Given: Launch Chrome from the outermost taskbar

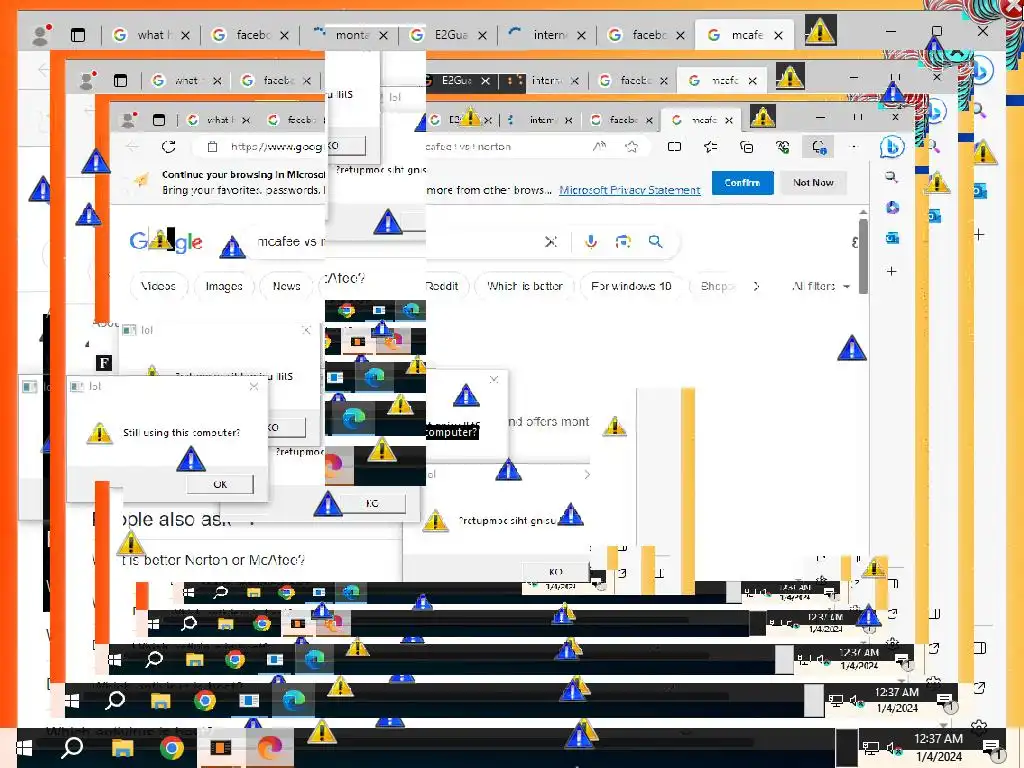Looking at the screenshot, I should pyautogui.click(x=172, y=748).
